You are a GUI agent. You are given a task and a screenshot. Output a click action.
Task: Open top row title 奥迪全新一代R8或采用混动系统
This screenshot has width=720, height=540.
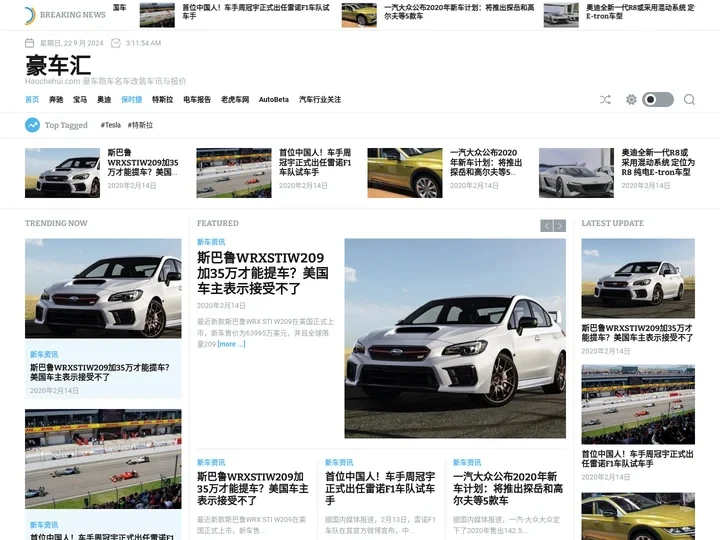pyautogui.click(x=658, y=162)
